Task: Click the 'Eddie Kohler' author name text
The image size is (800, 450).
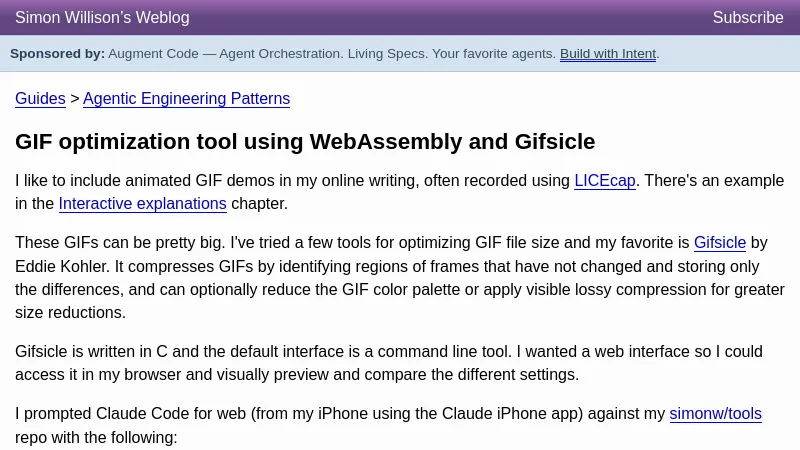Action: pyautogui.click(x=60, y=267)
